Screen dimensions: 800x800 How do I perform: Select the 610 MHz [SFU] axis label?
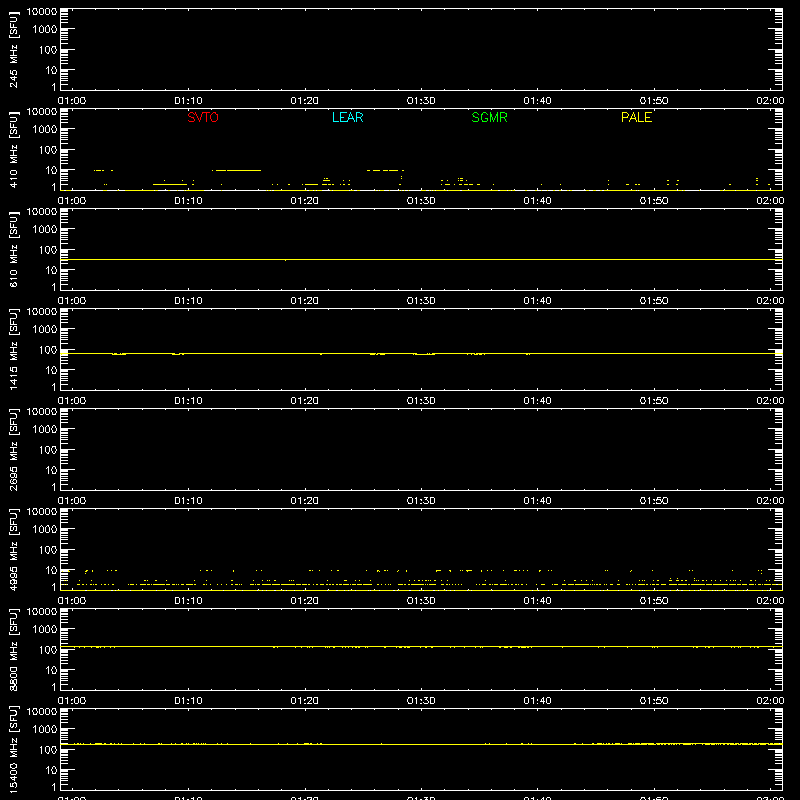coord(14,249)
